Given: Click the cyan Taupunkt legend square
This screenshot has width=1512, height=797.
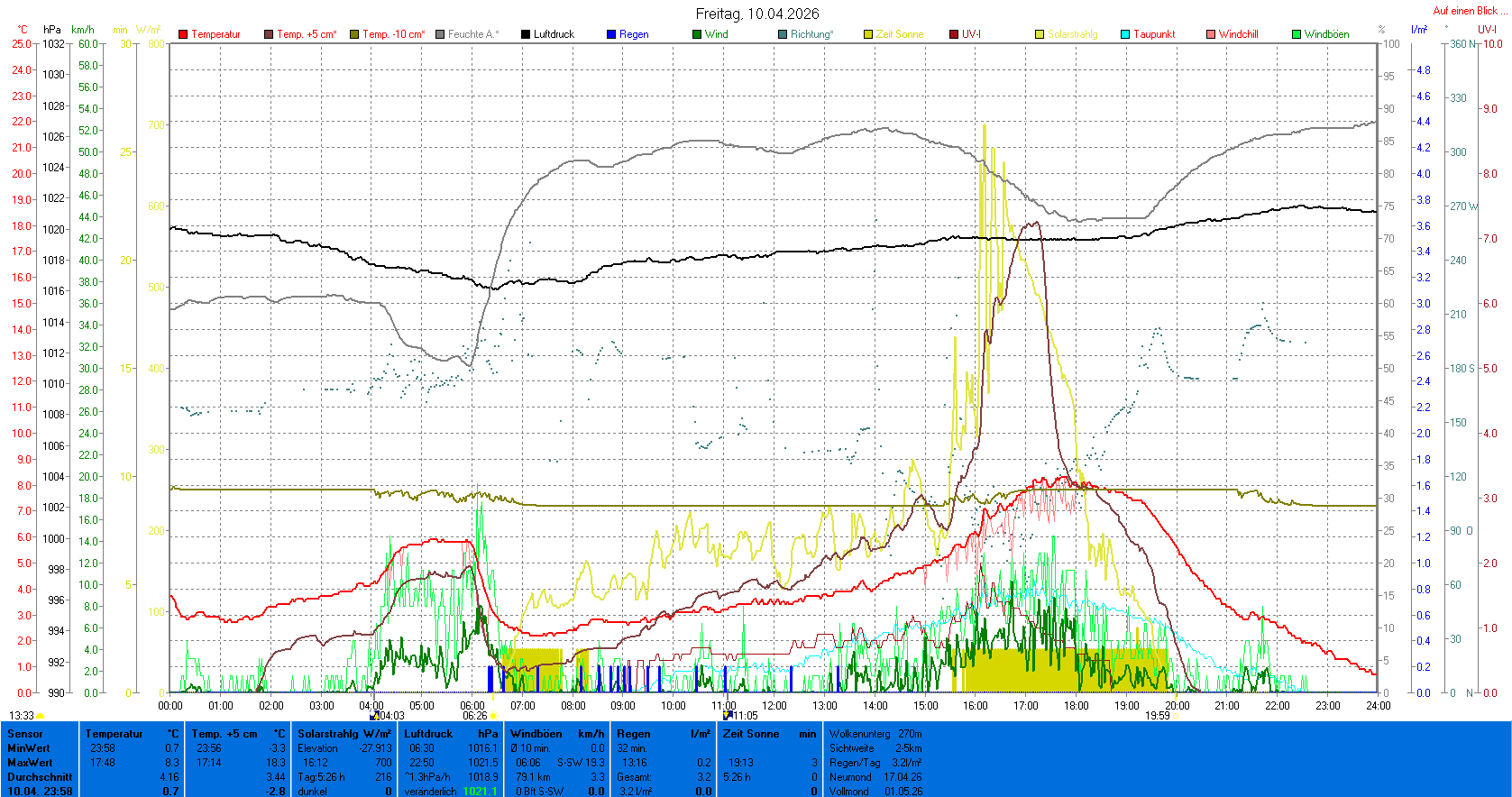Looking at the screenshot, I should point(1125,34).
